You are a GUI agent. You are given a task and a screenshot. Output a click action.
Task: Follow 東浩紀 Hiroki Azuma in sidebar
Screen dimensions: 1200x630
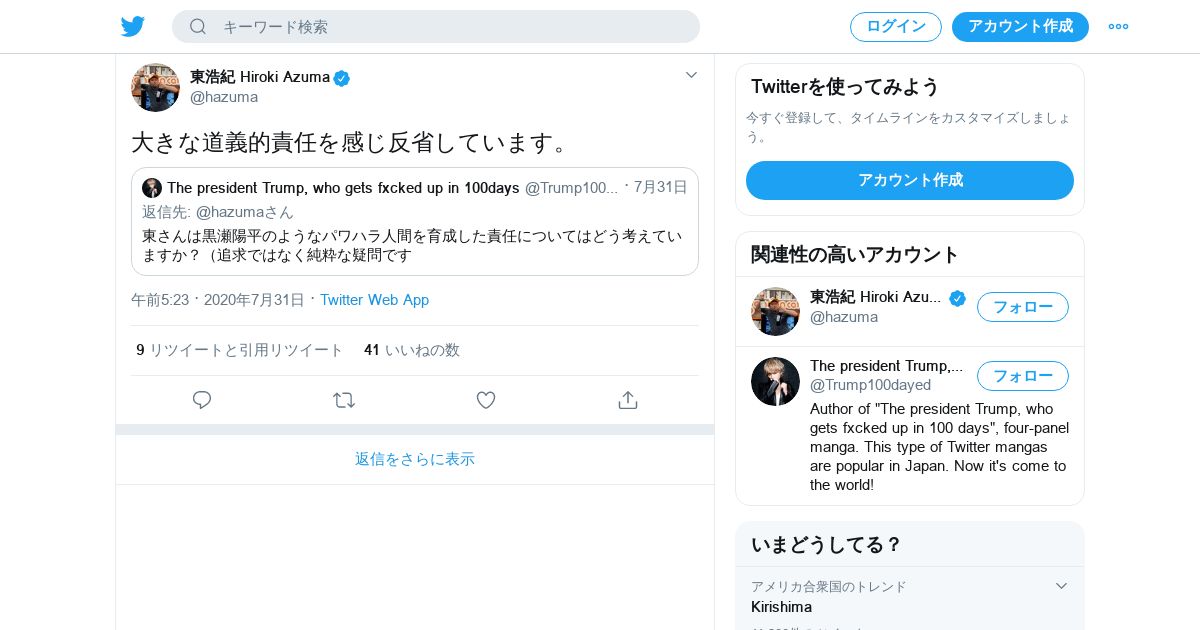1022,307
